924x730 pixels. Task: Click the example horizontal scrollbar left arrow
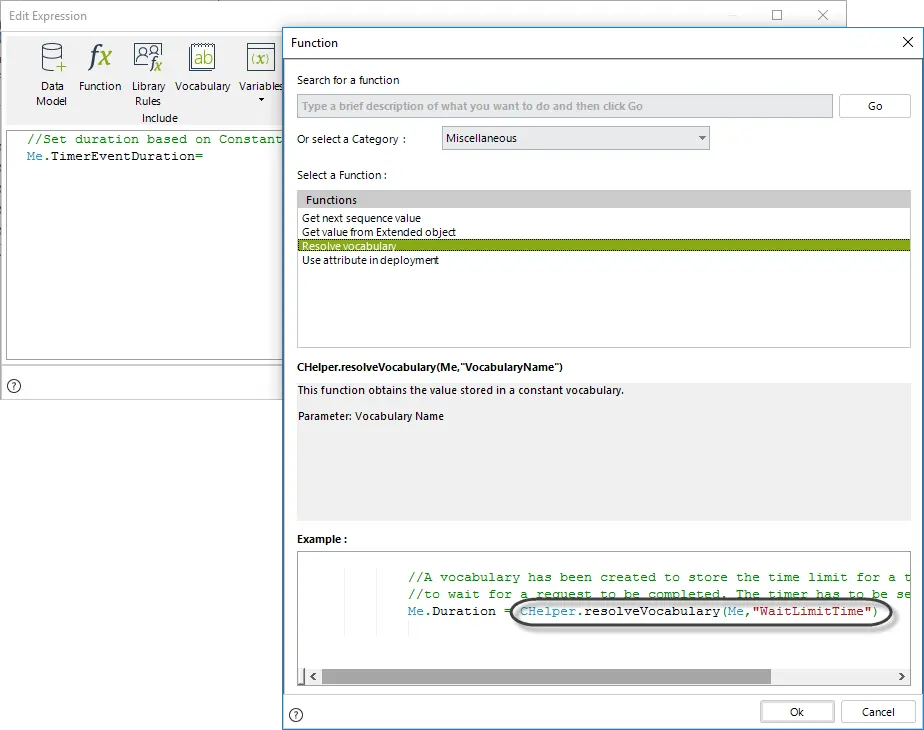(314, 676)
